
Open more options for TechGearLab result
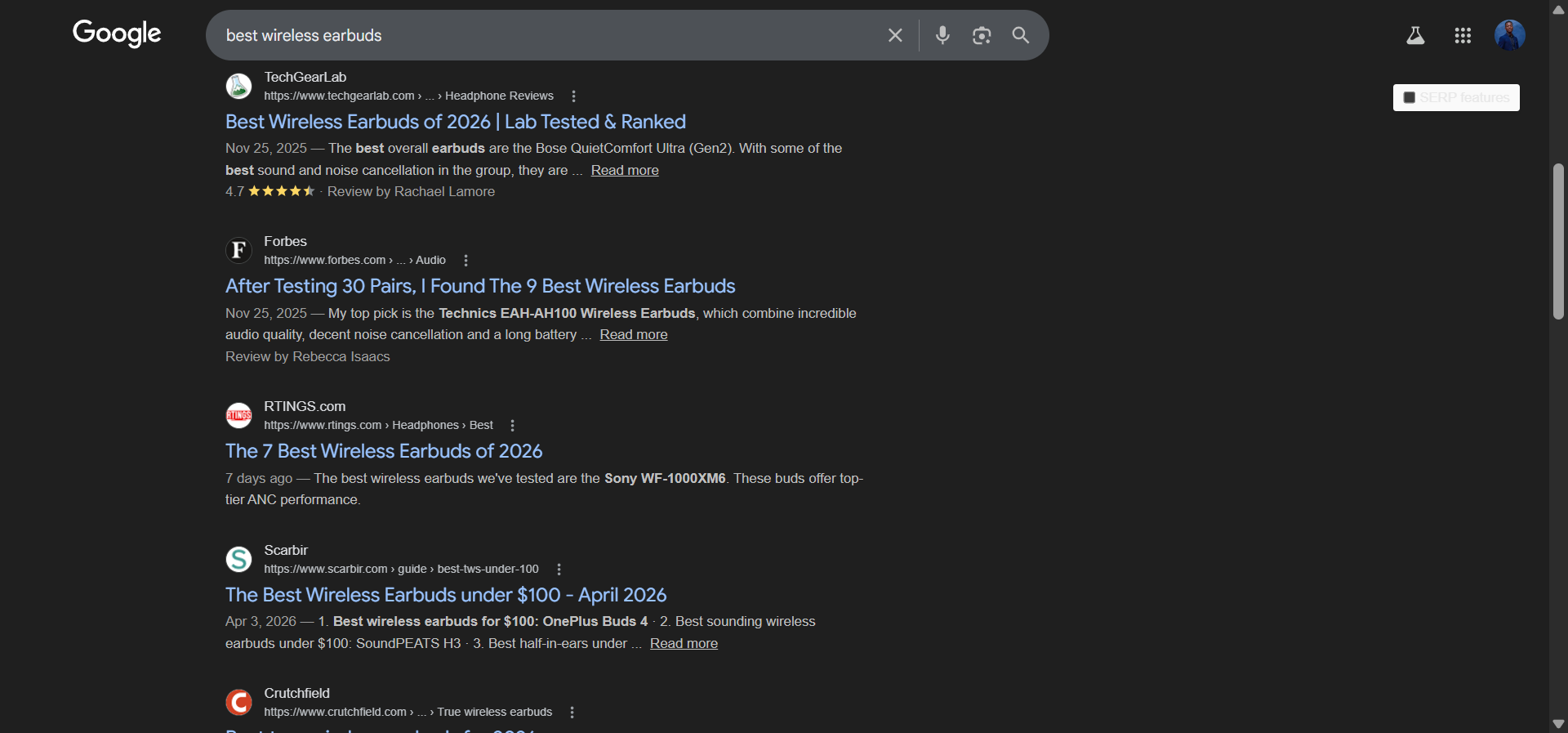click(x=574, y=96)
